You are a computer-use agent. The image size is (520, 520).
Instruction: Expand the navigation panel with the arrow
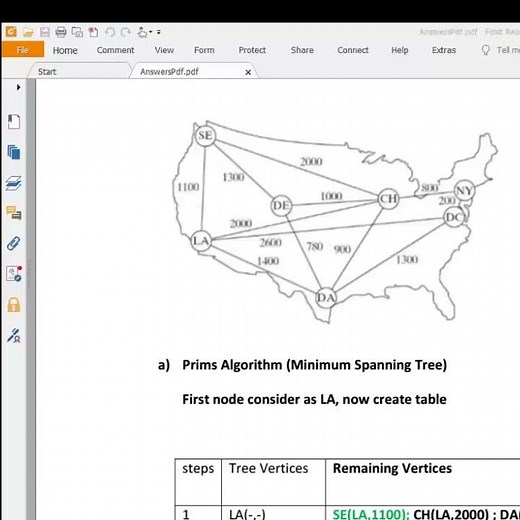coord(18,87)
